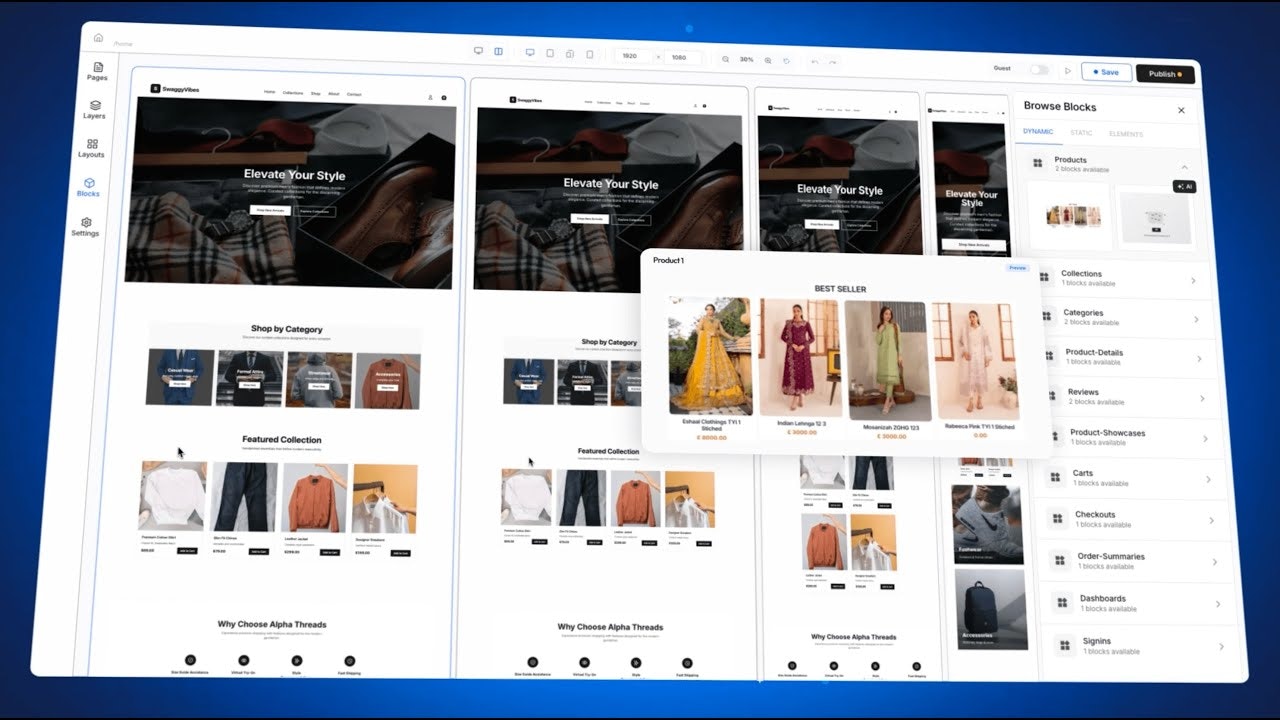Go to the home icon in top bar

[98, 38]
